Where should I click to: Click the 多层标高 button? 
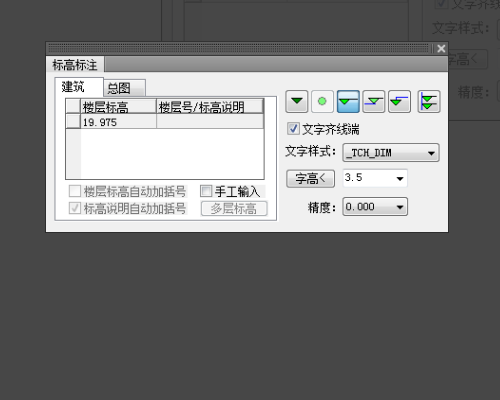(234, 209)
